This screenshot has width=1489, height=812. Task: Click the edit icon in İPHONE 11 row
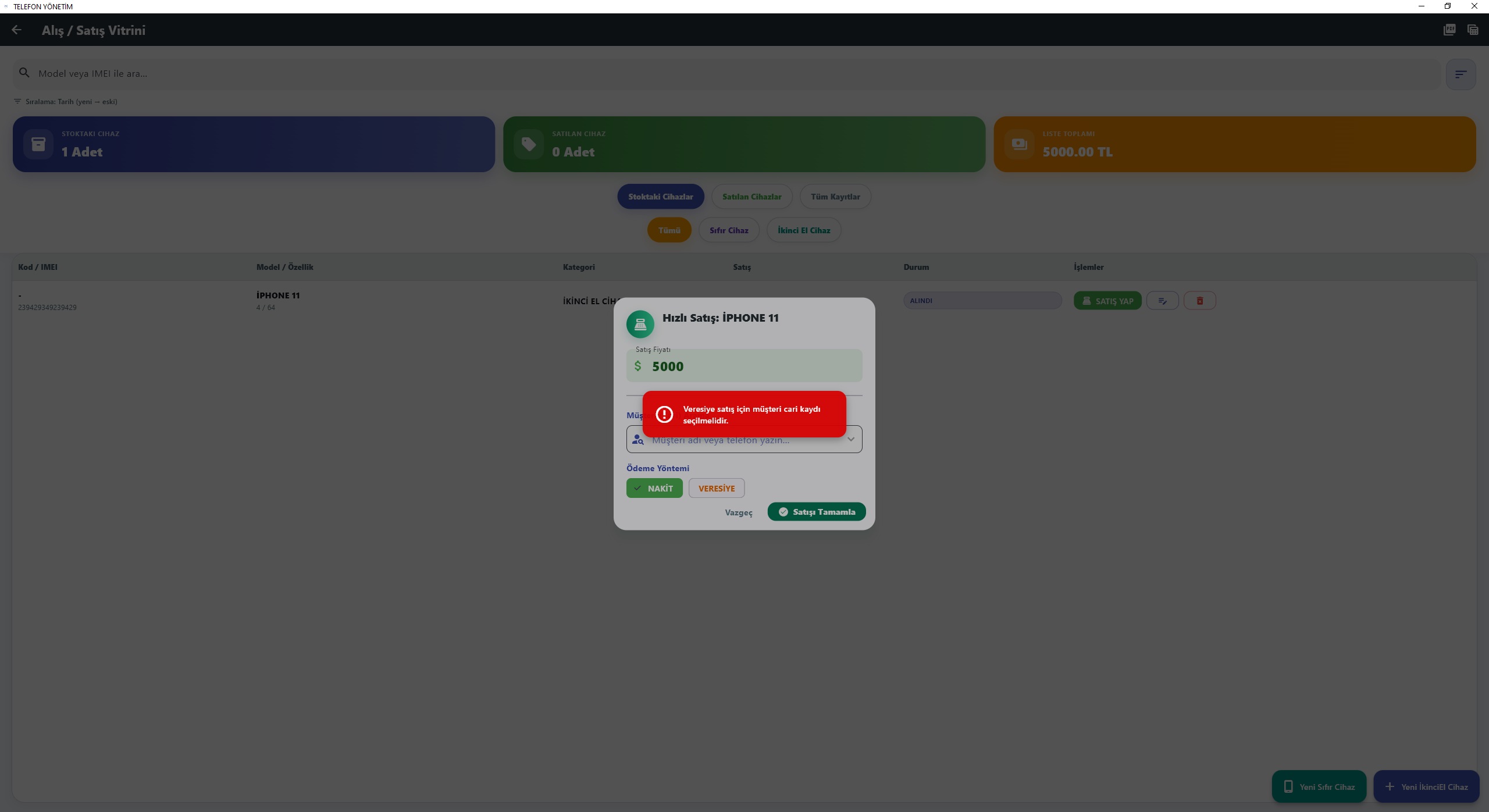pos(1162,301)
